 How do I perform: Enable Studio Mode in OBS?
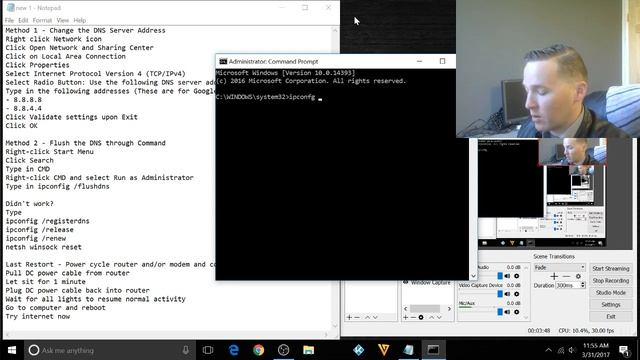click(611, 293)
